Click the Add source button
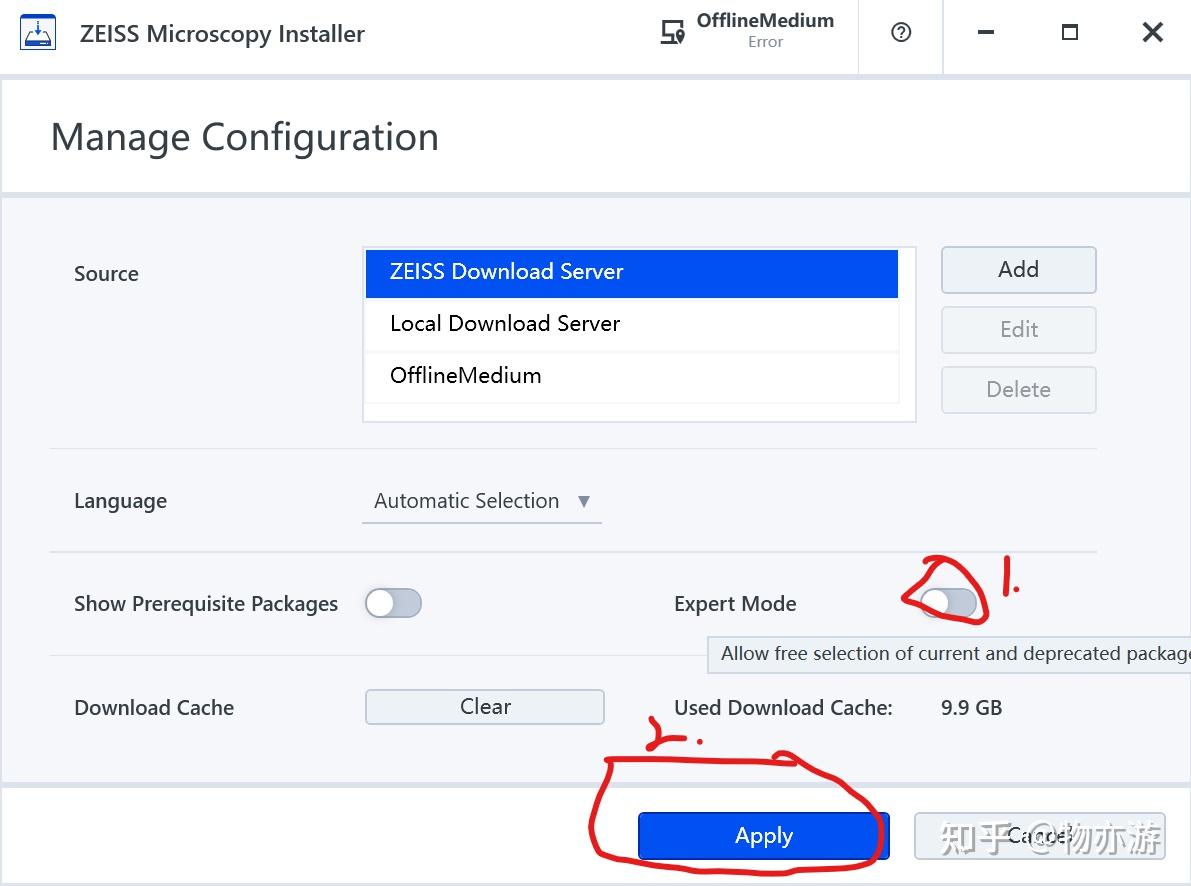This screenshot has height=886, width=1191. click(x=1018, y=270)
